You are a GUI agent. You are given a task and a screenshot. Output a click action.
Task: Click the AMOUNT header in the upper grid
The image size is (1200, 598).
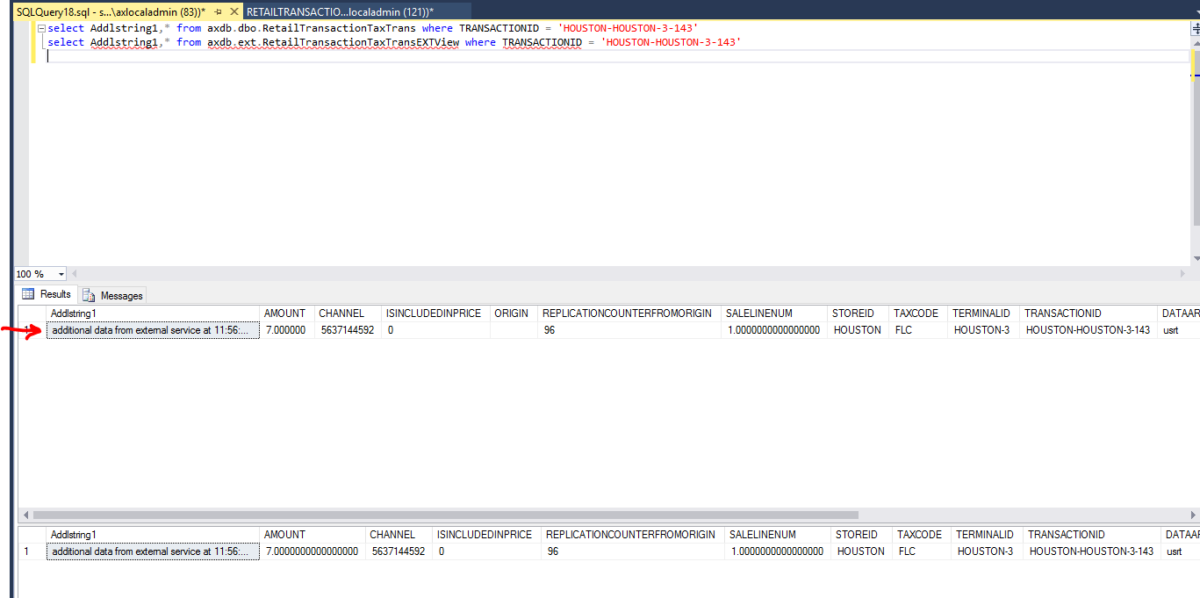click(x=285, y=313)
